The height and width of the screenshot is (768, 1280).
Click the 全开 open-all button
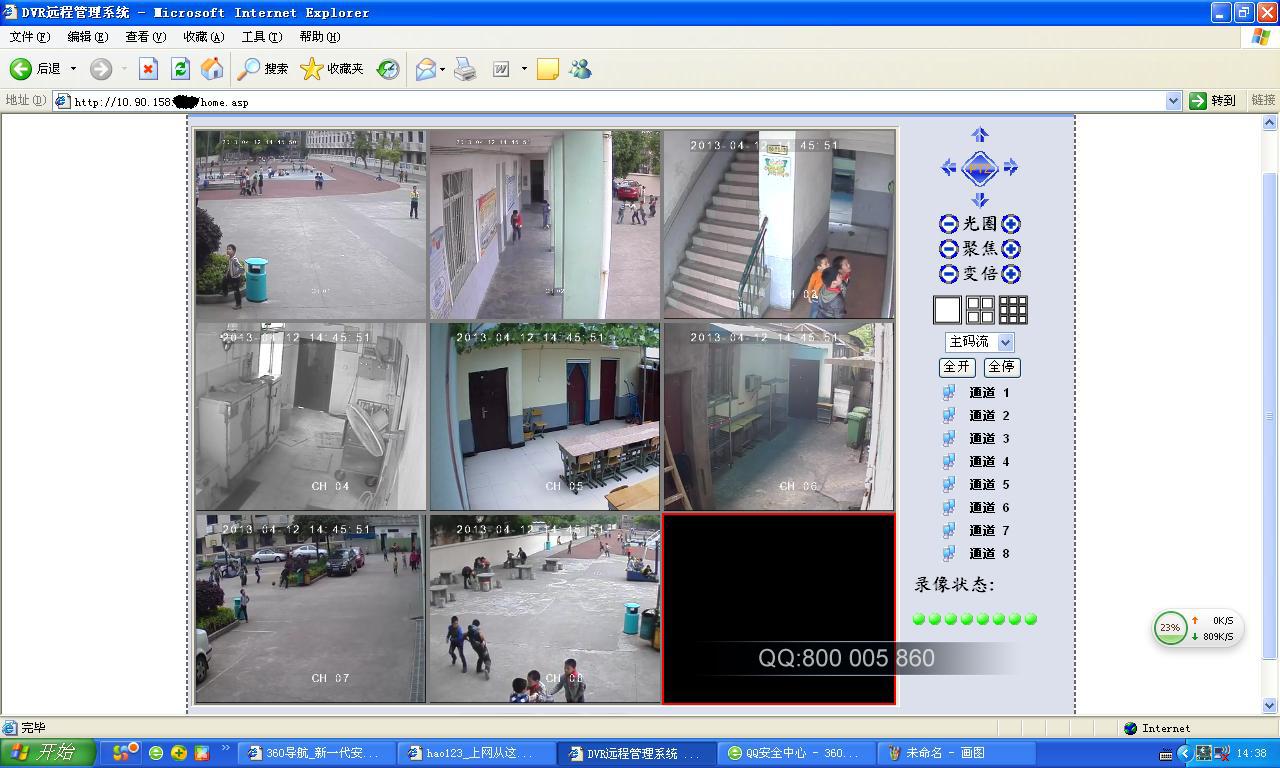click(958, 367)
